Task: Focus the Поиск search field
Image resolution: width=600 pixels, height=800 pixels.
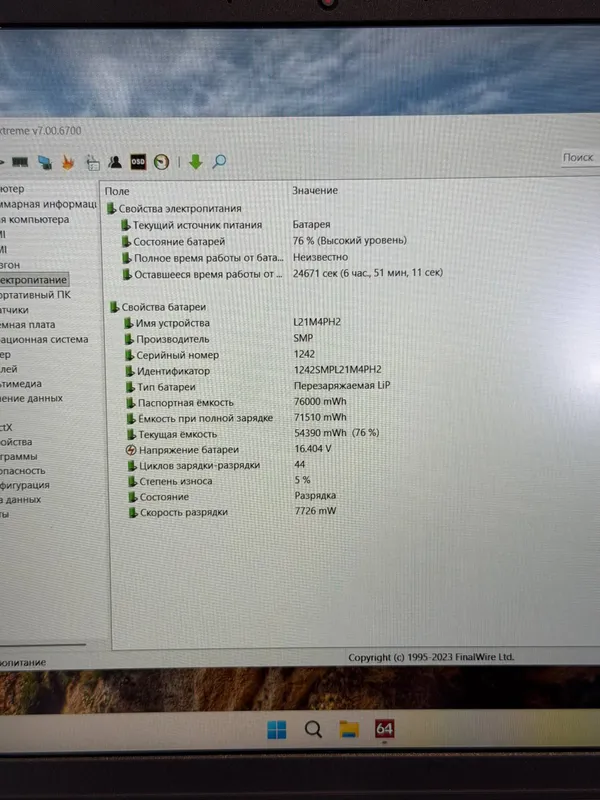Action: pyautogui.click(x=581, y=157)
